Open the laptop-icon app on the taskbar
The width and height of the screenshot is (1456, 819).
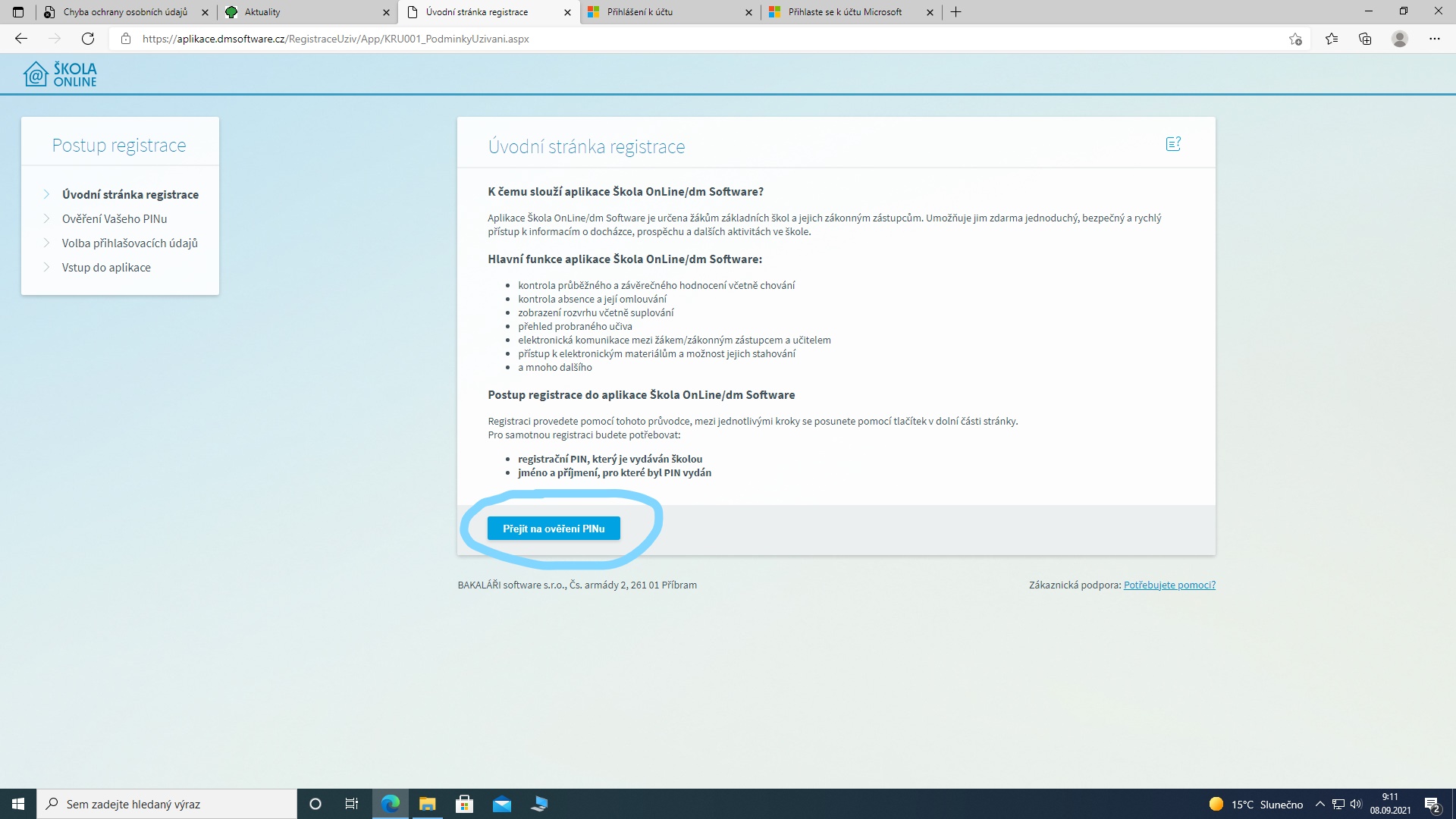[x=539, y=804]
